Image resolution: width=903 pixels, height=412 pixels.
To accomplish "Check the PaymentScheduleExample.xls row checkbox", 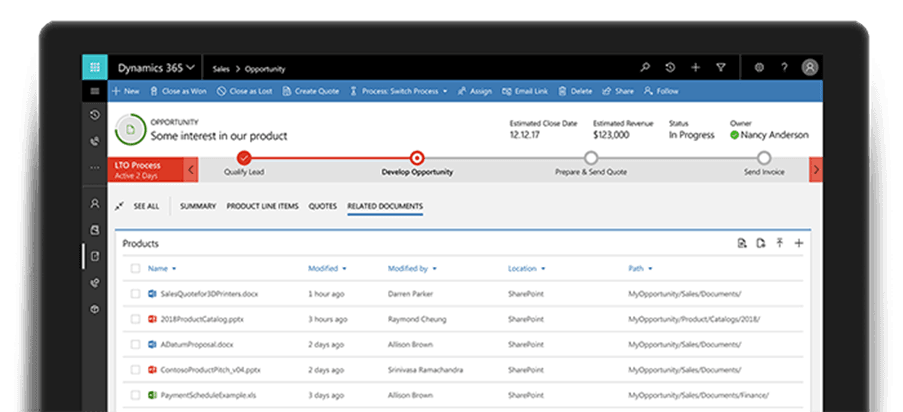I will pyautogui.click(x=135, y=395).
